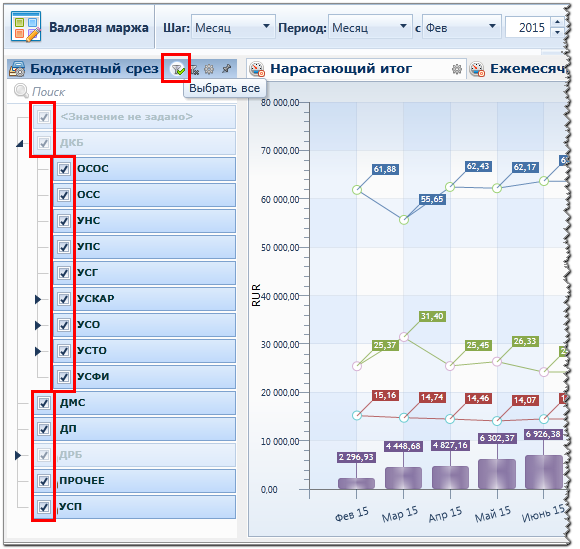The image size is (580, 549).
Task: Uncheck the ОСОС checkbox
Action: 64,169
